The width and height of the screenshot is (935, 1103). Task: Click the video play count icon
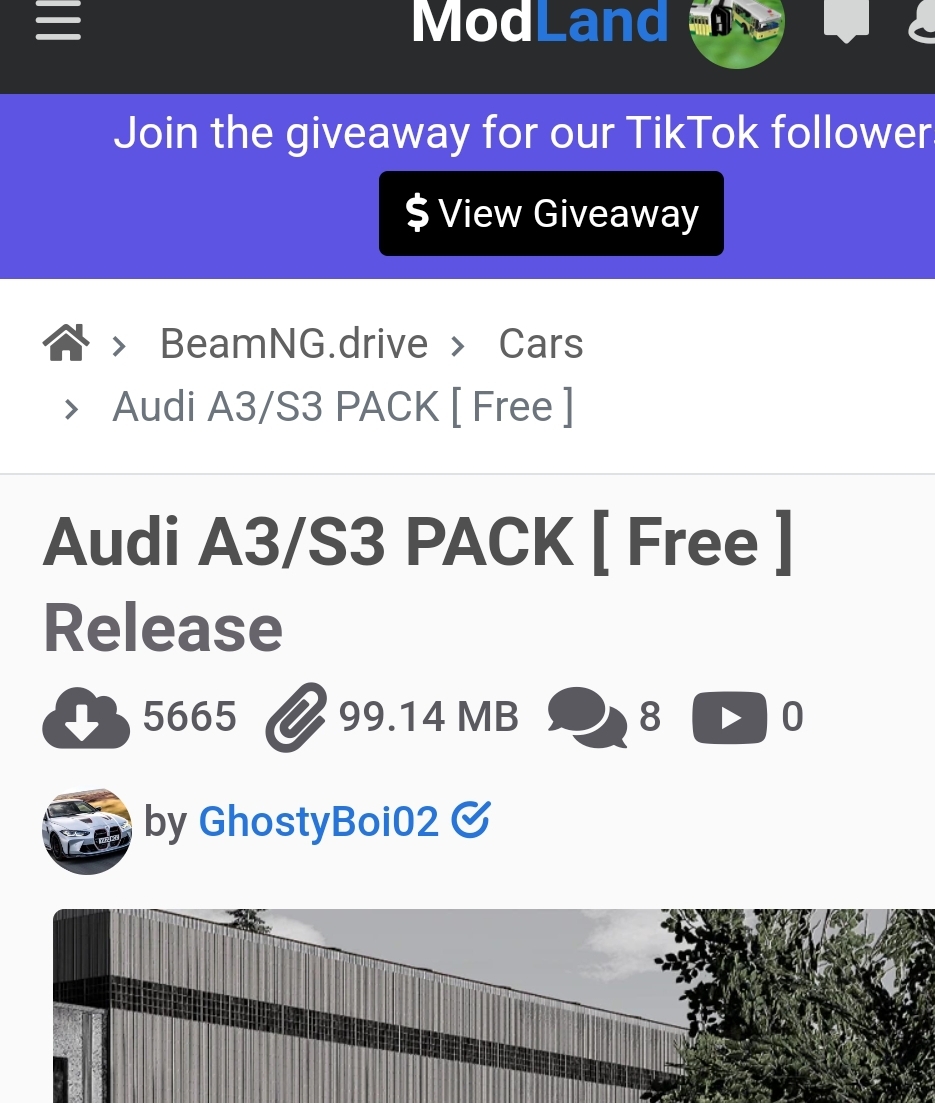(730, 718)
